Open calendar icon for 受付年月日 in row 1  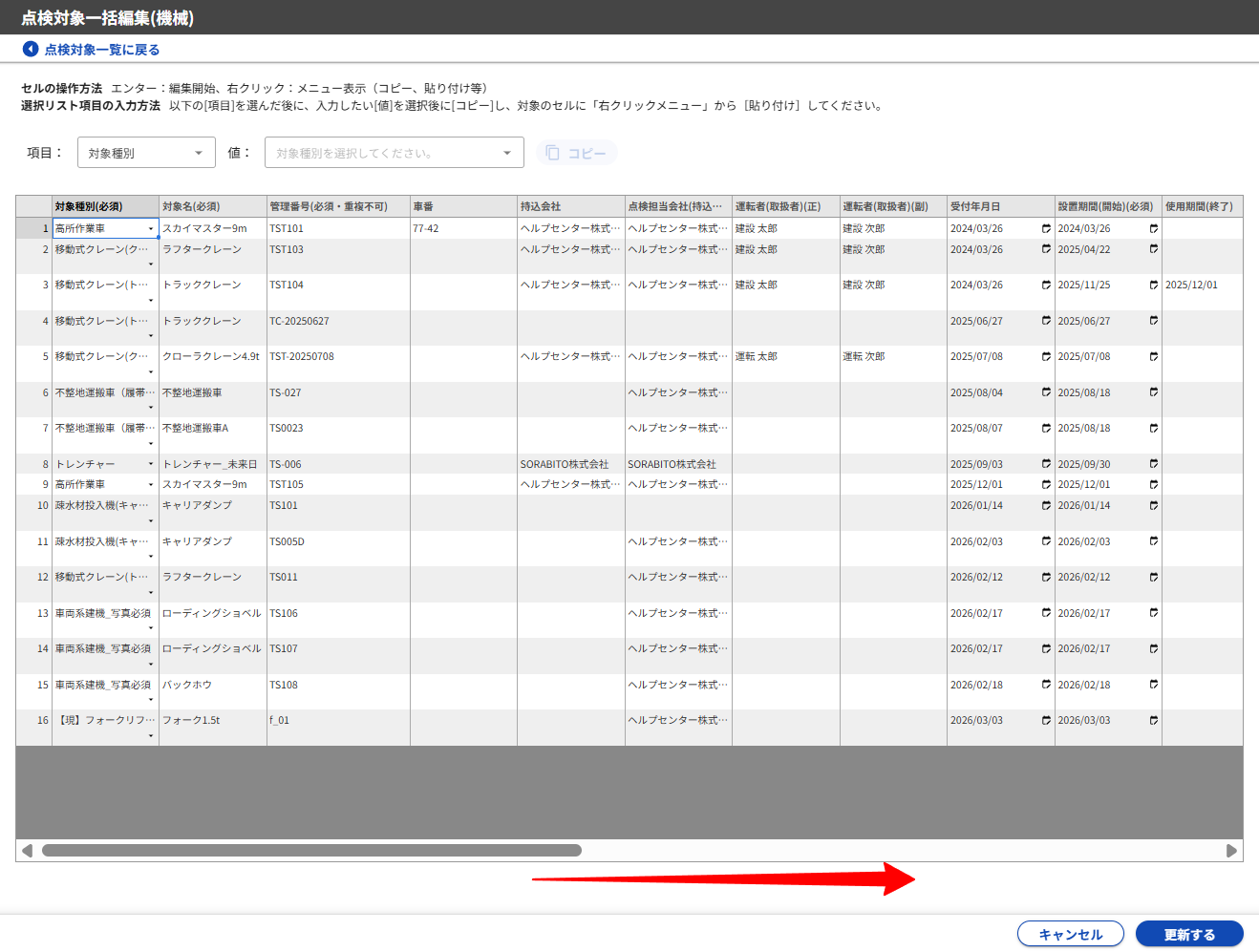pyautogui.click(x=1046, y=229)
